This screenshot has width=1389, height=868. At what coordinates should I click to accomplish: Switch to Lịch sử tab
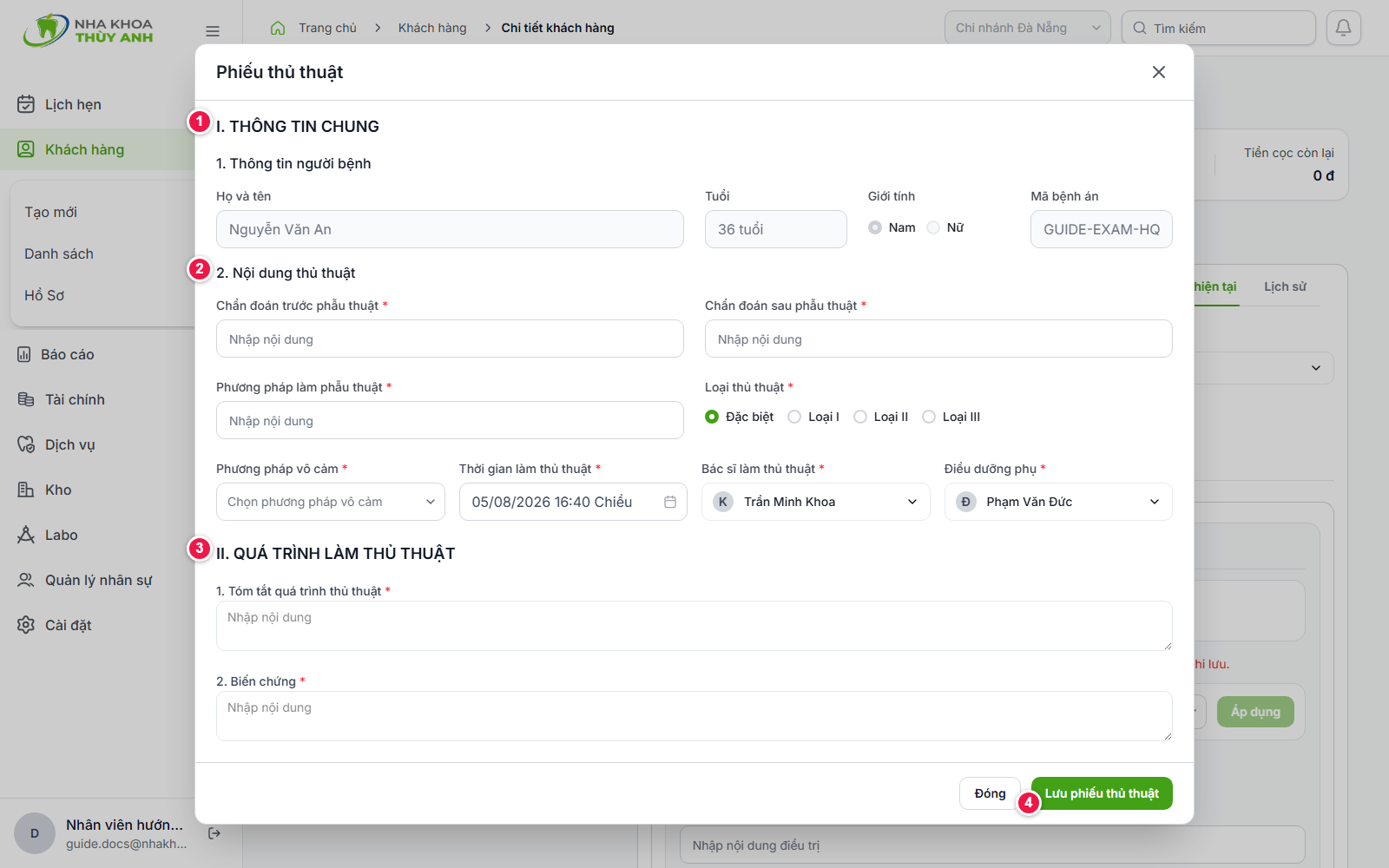click(1285, 286)
